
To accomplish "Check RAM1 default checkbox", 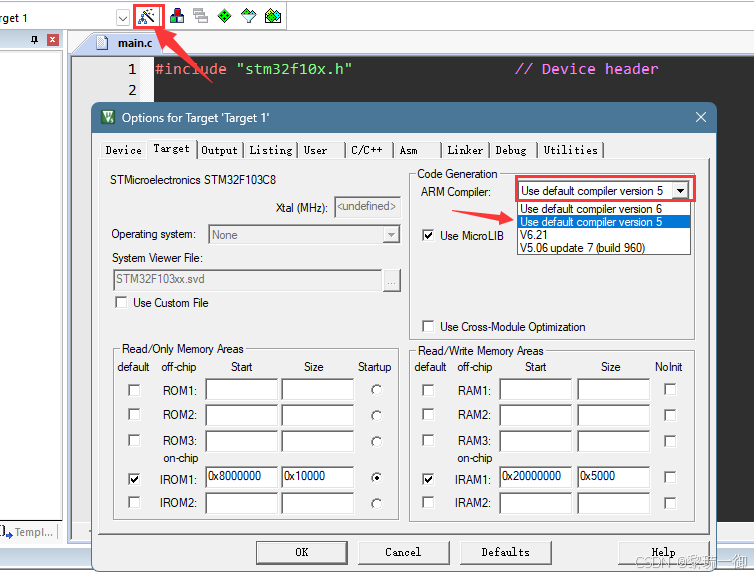I will (x=428, y=390).
